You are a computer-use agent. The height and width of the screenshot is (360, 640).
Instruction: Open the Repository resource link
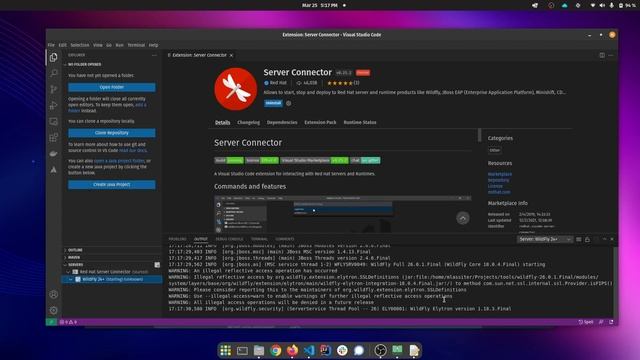(498, 180)
